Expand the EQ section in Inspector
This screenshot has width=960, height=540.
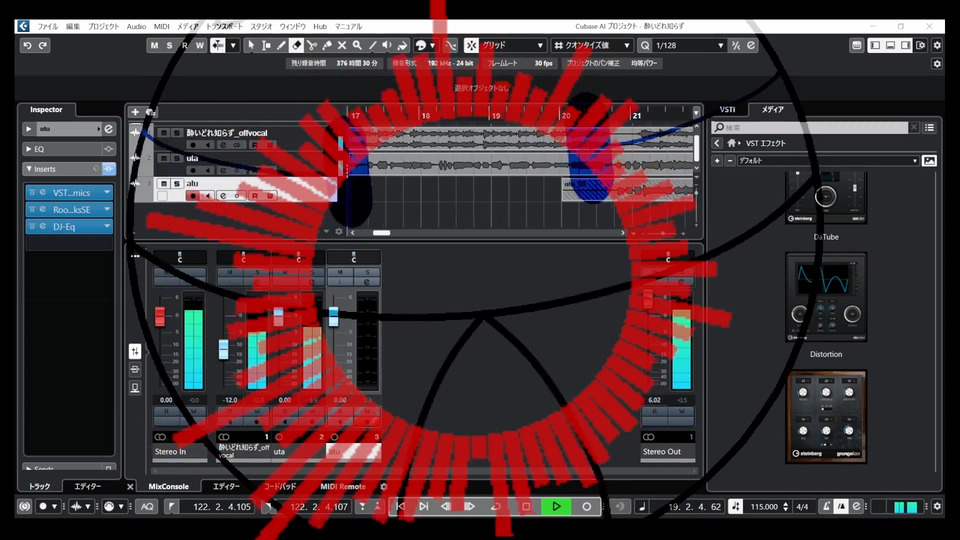tap(29, 149)
